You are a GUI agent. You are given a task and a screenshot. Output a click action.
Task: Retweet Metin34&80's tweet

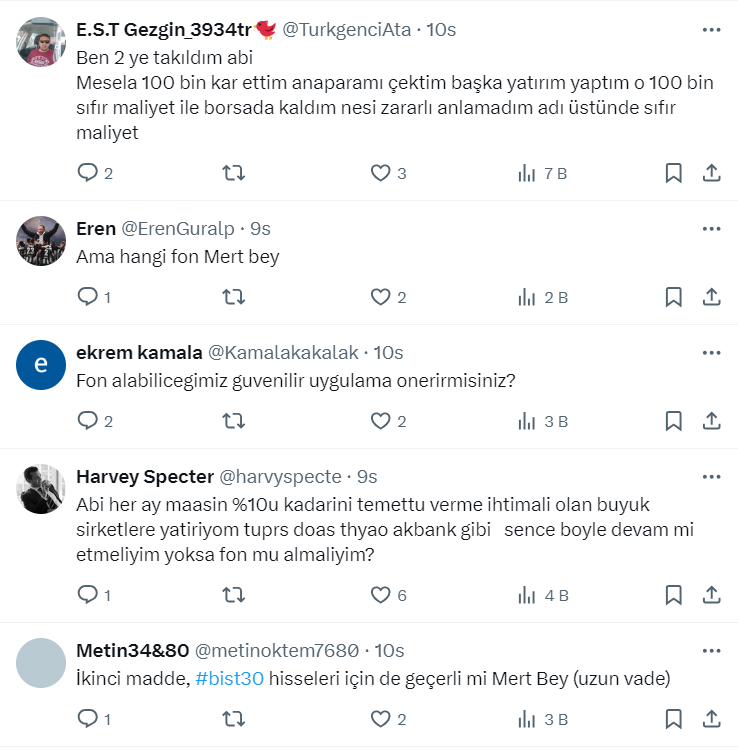point(233,719)
